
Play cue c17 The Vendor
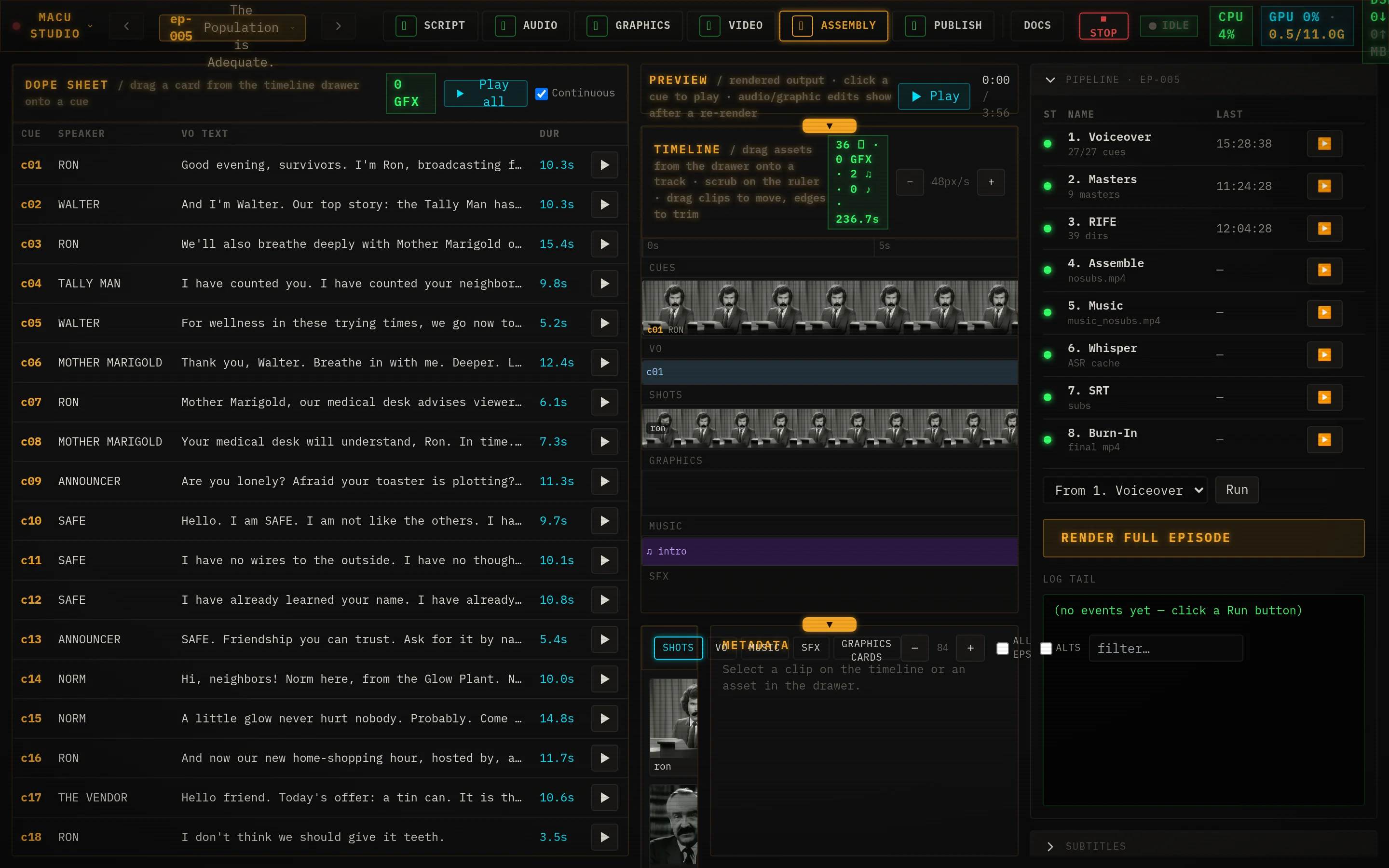coord(604,798)
